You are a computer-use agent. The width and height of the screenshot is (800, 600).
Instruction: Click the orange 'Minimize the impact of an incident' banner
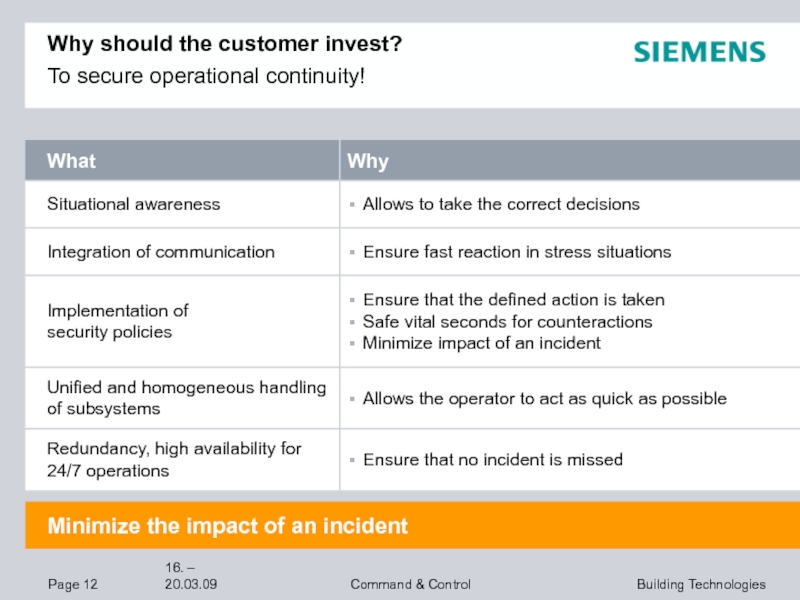413,526
